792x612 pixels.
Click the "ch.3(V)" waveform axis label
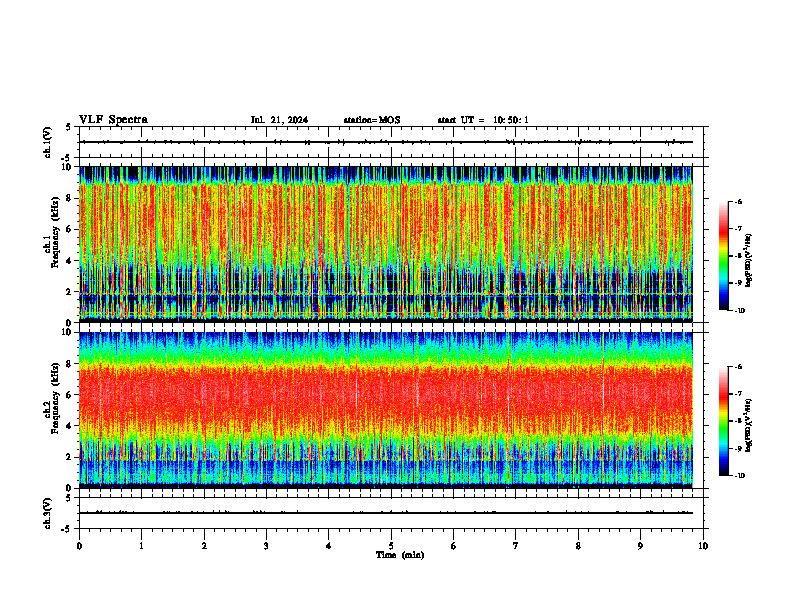[48, 513]
